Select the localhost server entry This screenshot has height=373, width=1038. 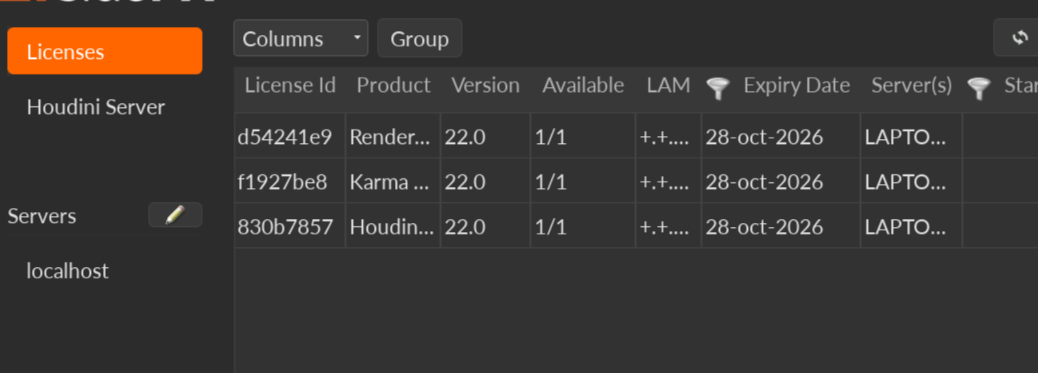tap(68, 271)
